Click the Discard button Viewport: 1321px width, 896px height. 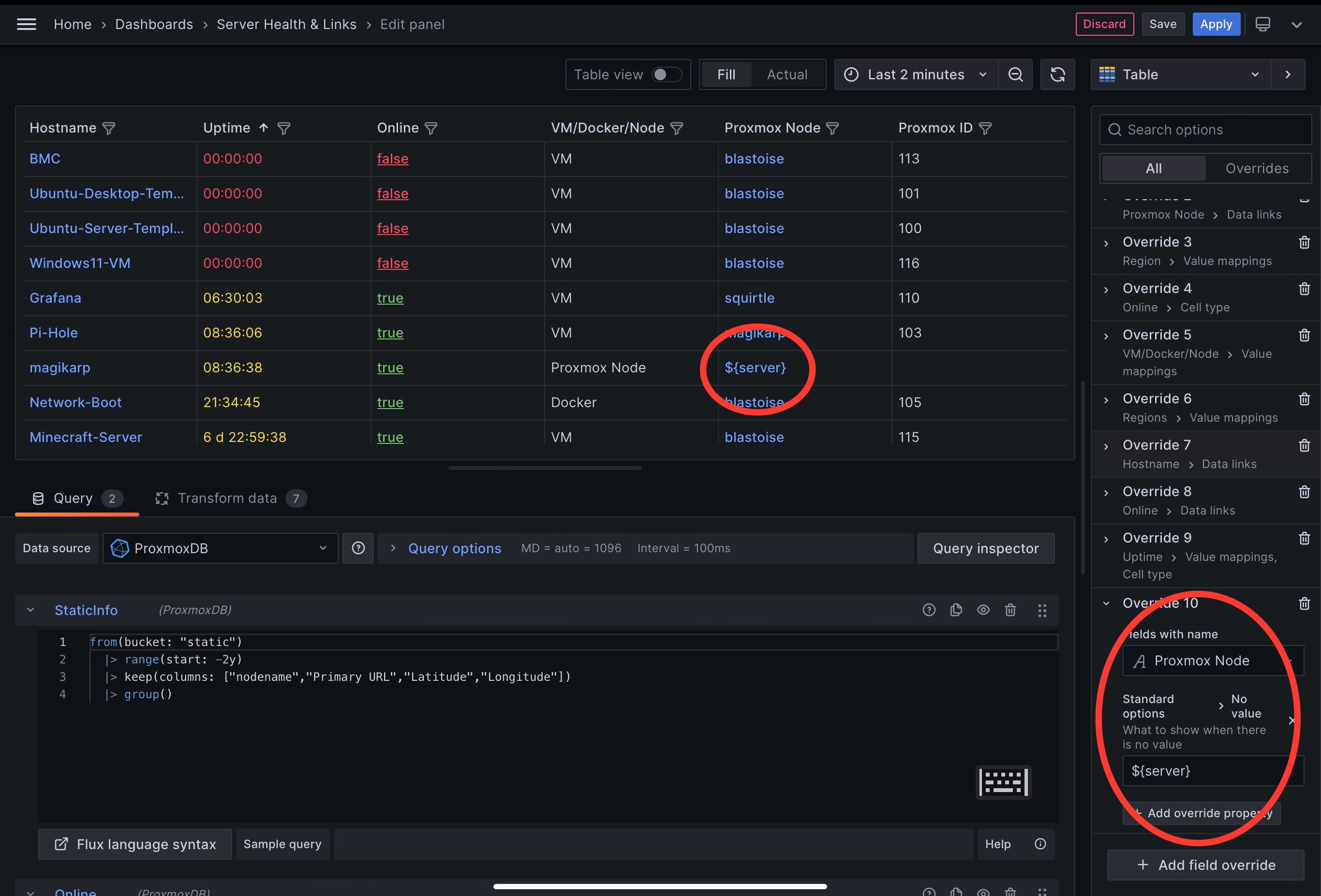click(x=1104, y=24)
